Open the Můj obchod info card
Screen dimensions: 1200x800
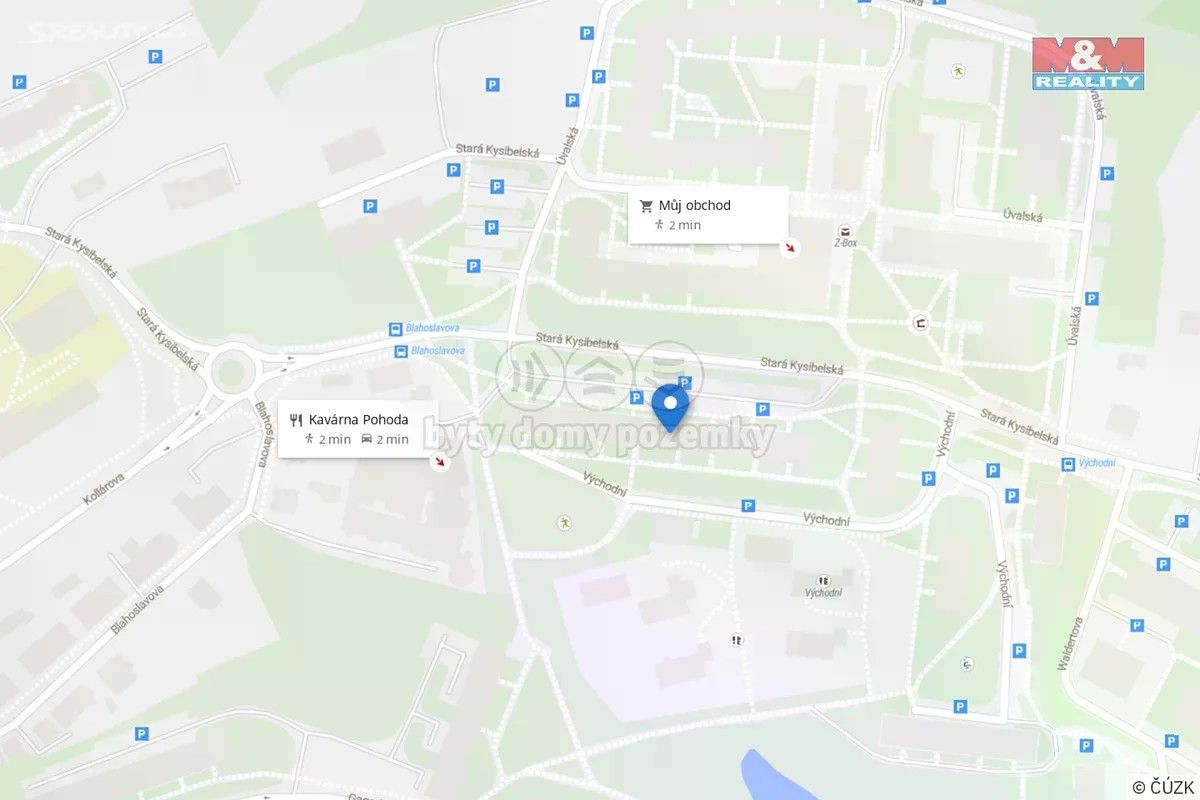point(708,215)
